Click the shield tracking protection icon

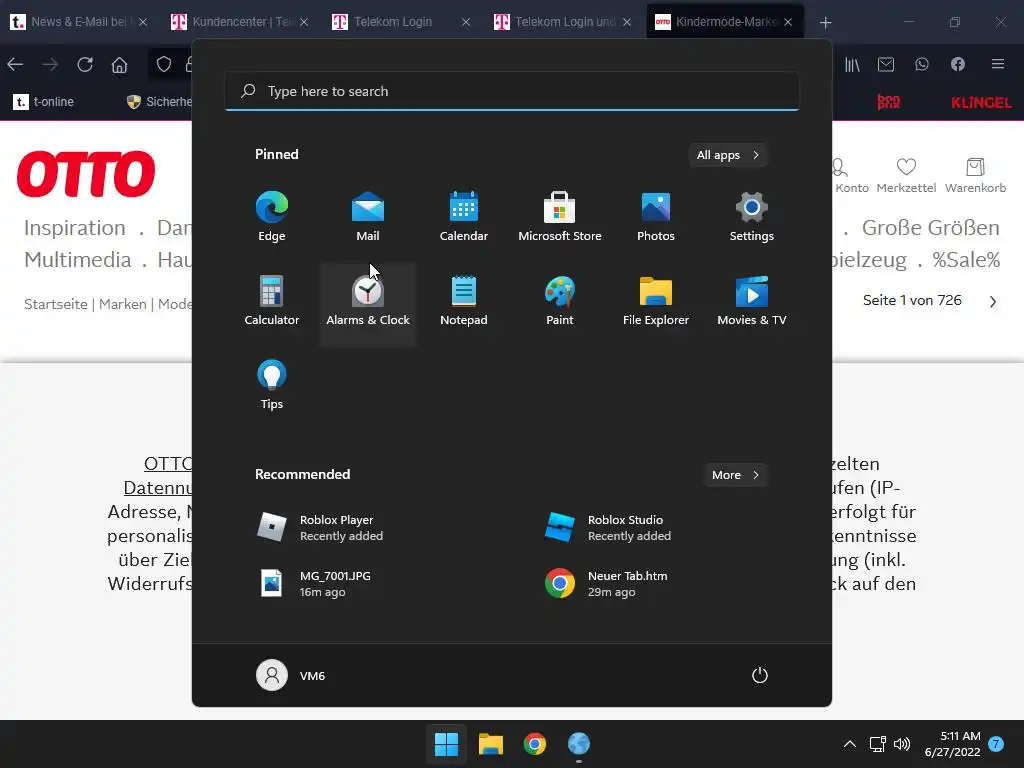164,65
